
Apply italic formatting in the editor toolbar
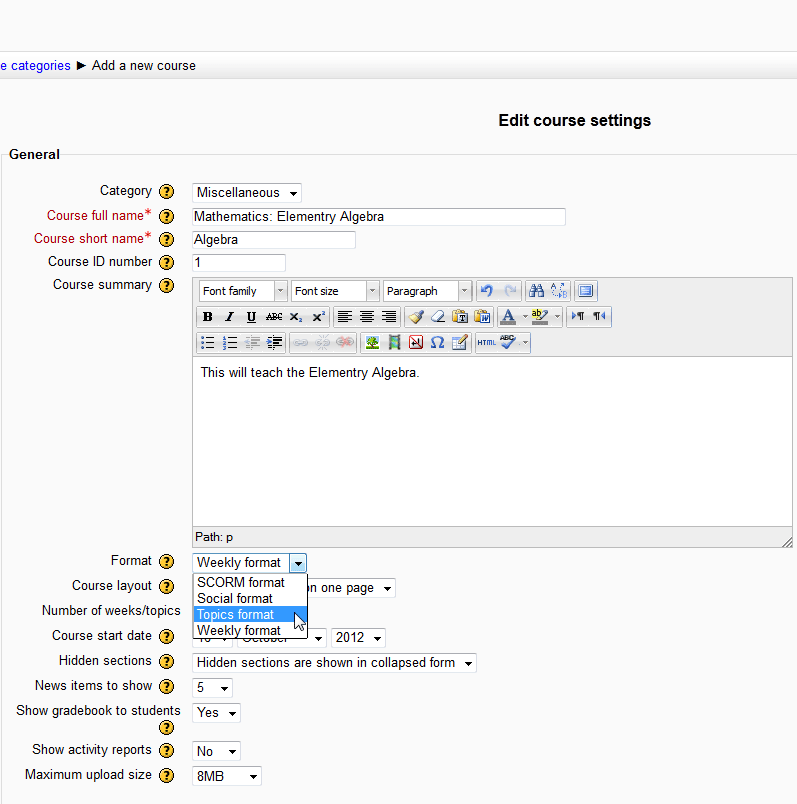229,317
